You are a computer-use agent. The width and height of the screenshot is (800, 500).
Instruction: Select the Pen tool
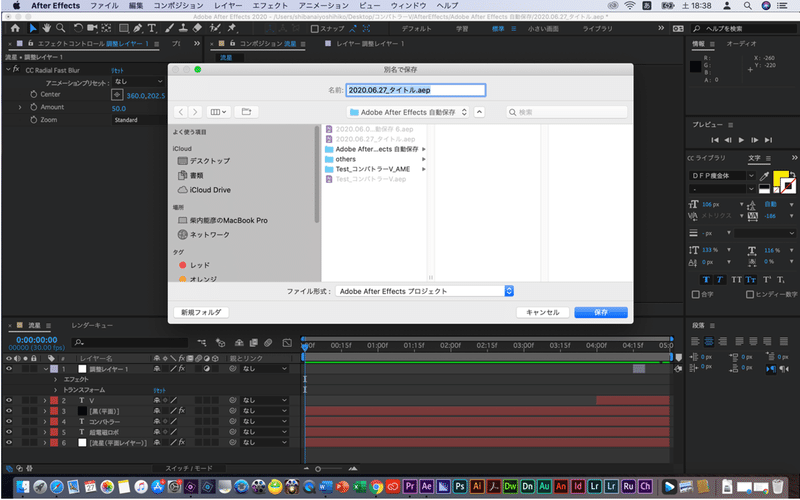point(138,29)
